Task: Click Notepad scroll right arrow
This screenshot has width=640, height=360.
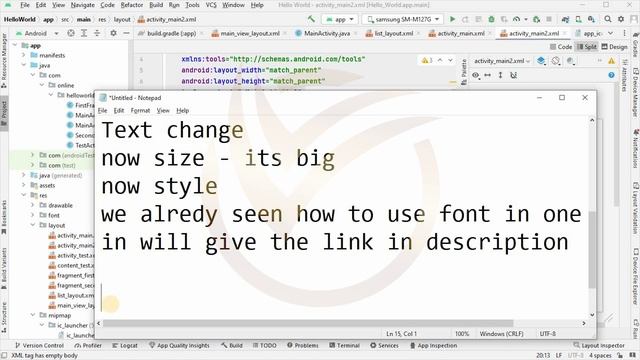Action: click(584, 323)
